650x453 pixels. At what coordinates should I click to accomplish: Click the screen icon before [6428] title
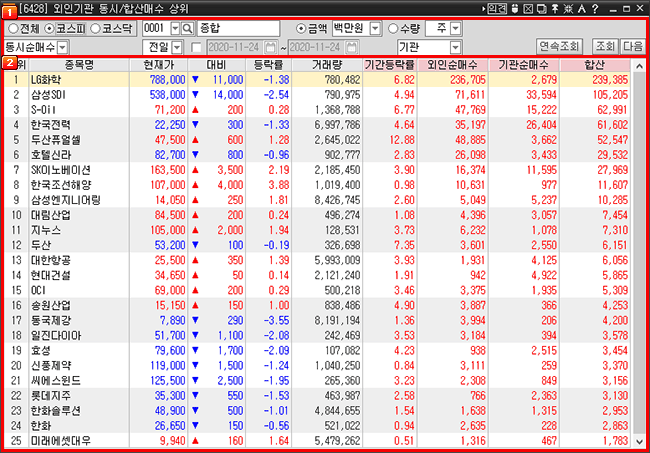[9, 10]
